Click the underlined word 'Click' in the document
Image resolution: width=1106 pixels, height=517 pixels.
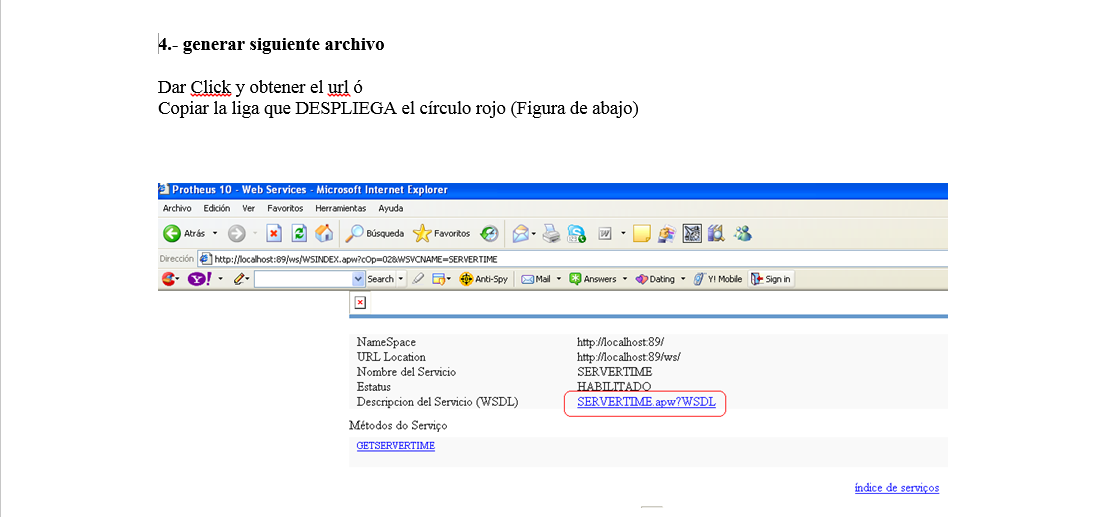point(211,87)
